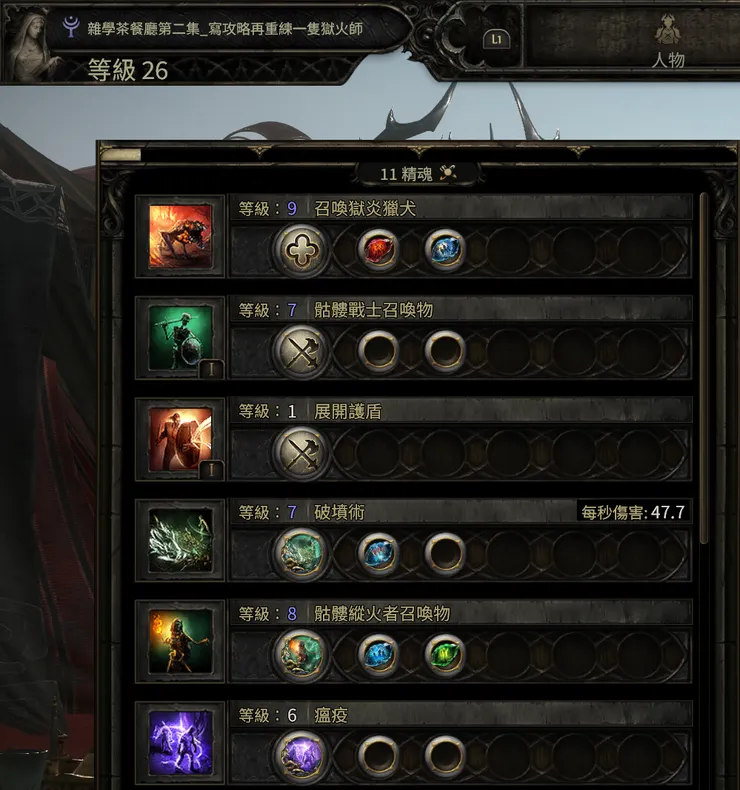Select first empty support socket of 骷髏戰士召喚物
Screen dimensions: 740x790
click(378, 351)
